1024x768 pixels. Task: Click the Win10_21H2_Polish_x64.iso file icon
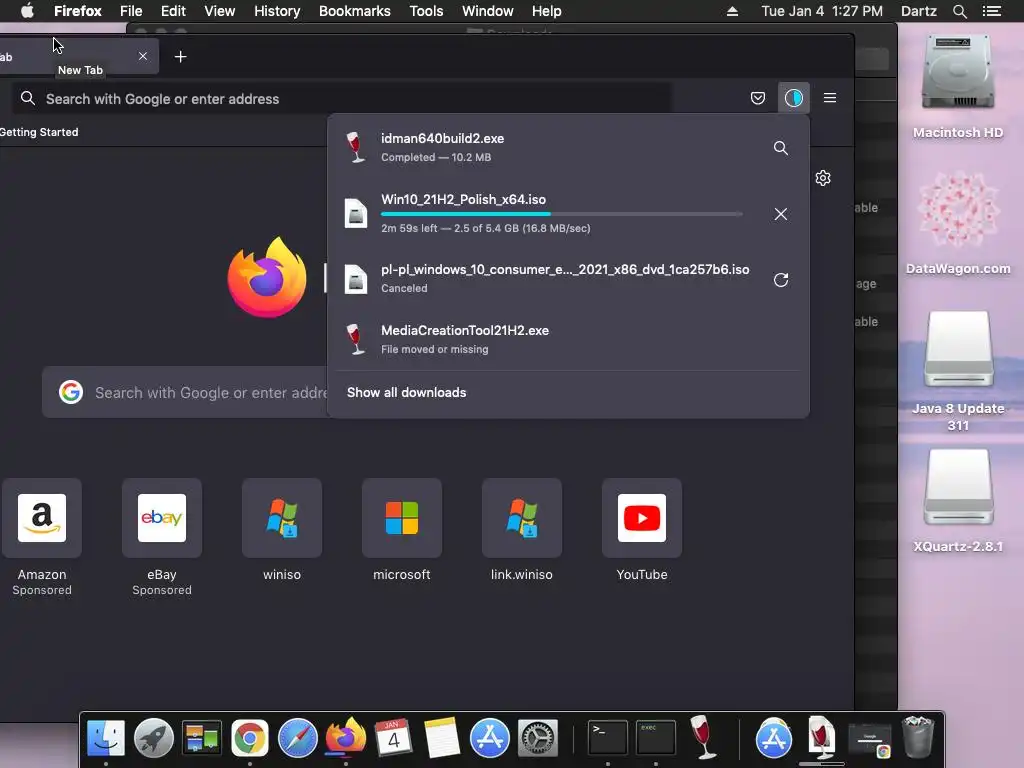pyautogui.click(x=356, y=213)
